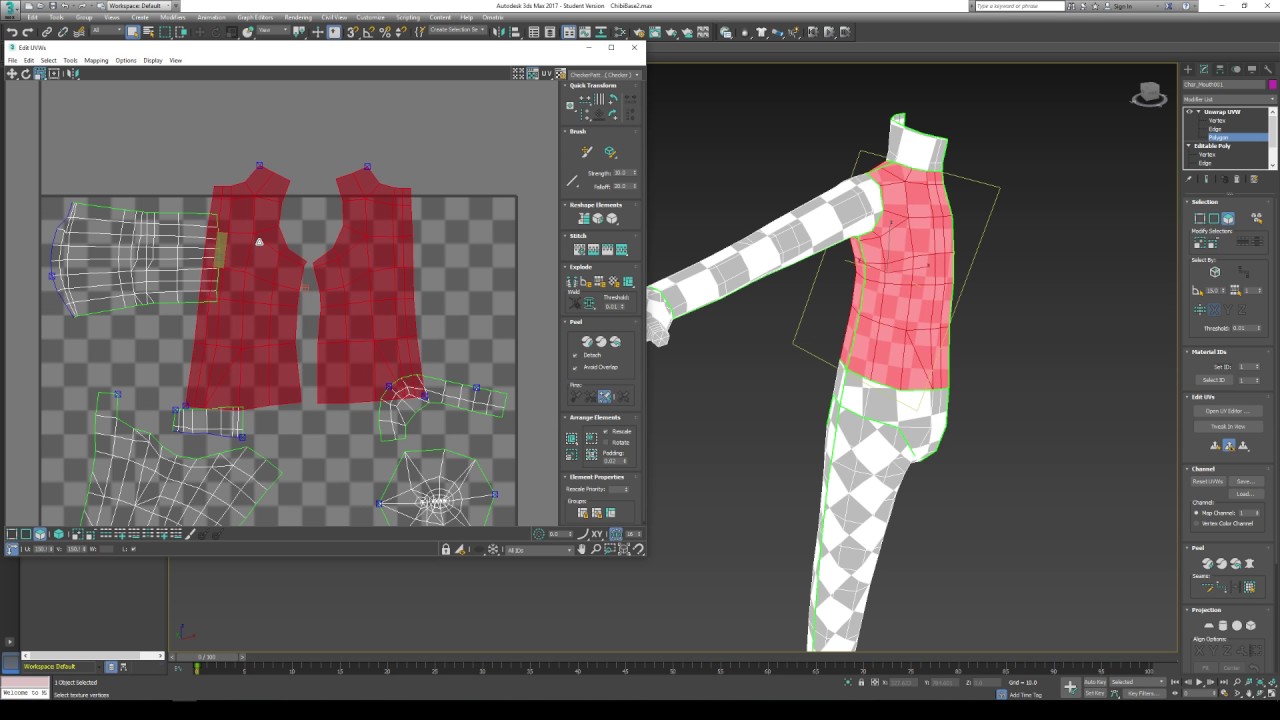Click the Undo arrow in main toolbar
The width and height of the screenshot is (1280, 720).
point(12,32)
